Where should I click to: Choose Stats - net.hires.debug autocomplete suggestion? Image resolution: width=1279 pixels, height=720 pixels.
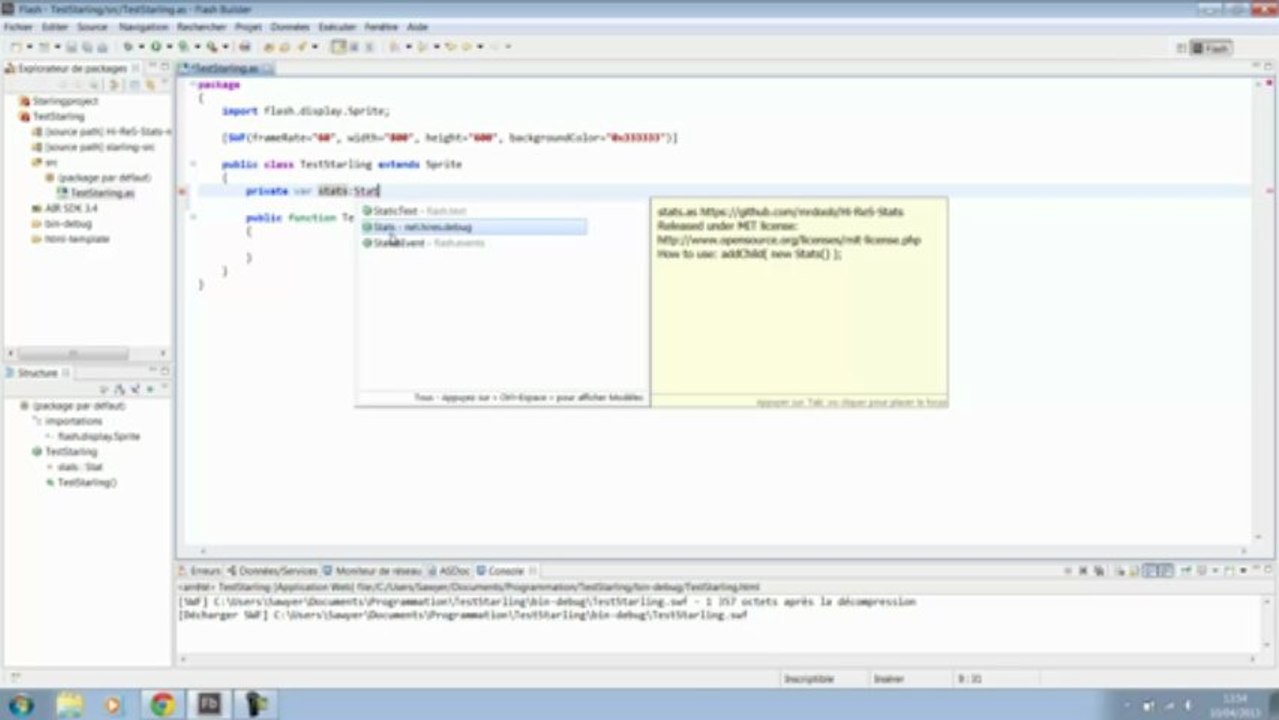point(473,227)
